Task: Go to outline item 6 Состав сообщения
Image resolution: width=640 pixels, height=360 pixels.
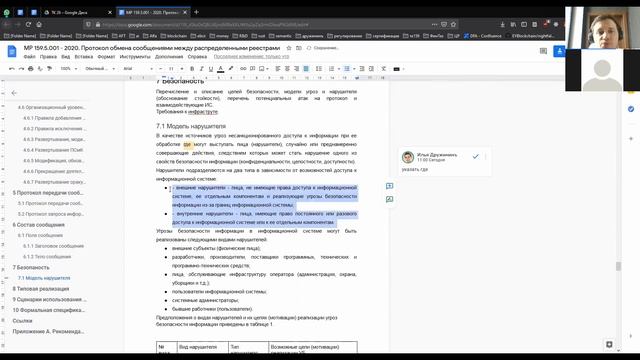Action: point(38,225)
